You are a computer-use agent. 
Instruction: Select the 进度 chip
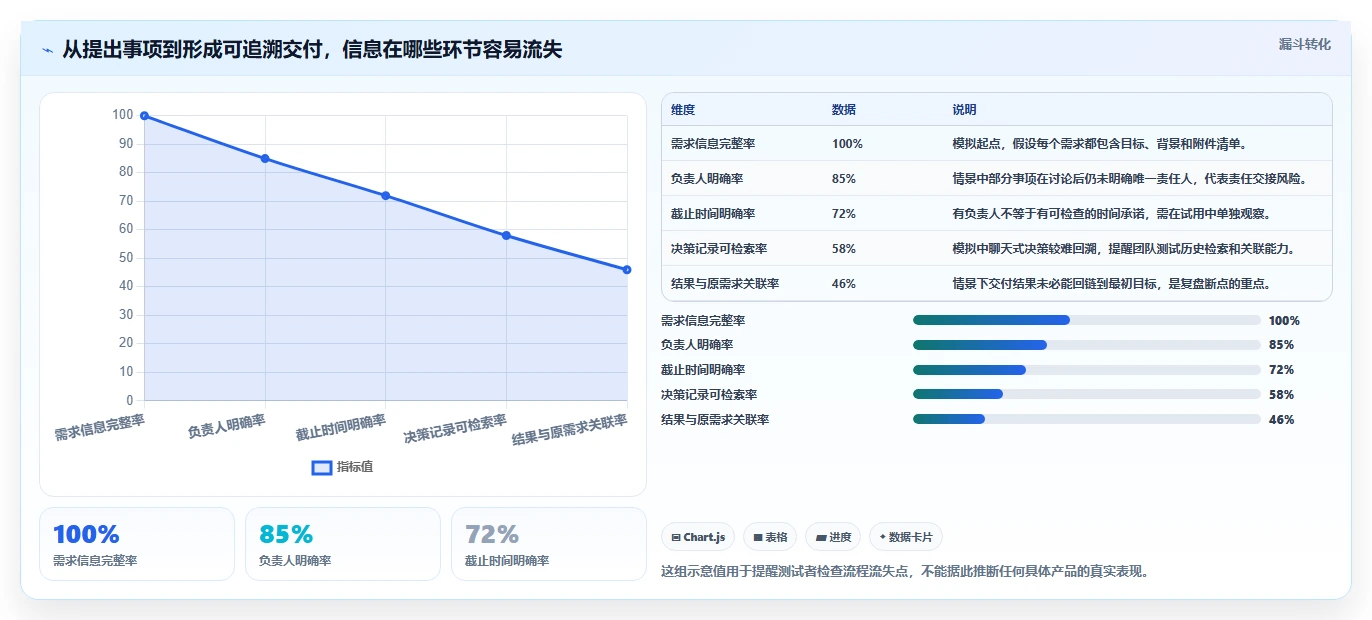833,537
